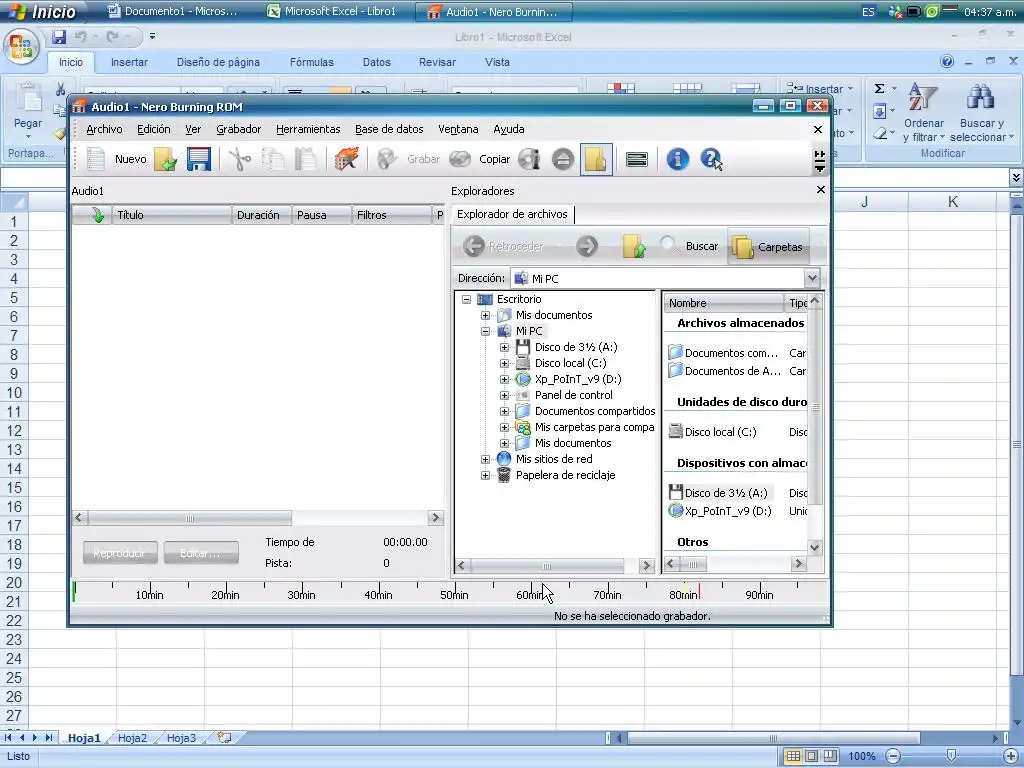Click the Grabar burn button
The image size is (1024, 768).
click(409, 159)
